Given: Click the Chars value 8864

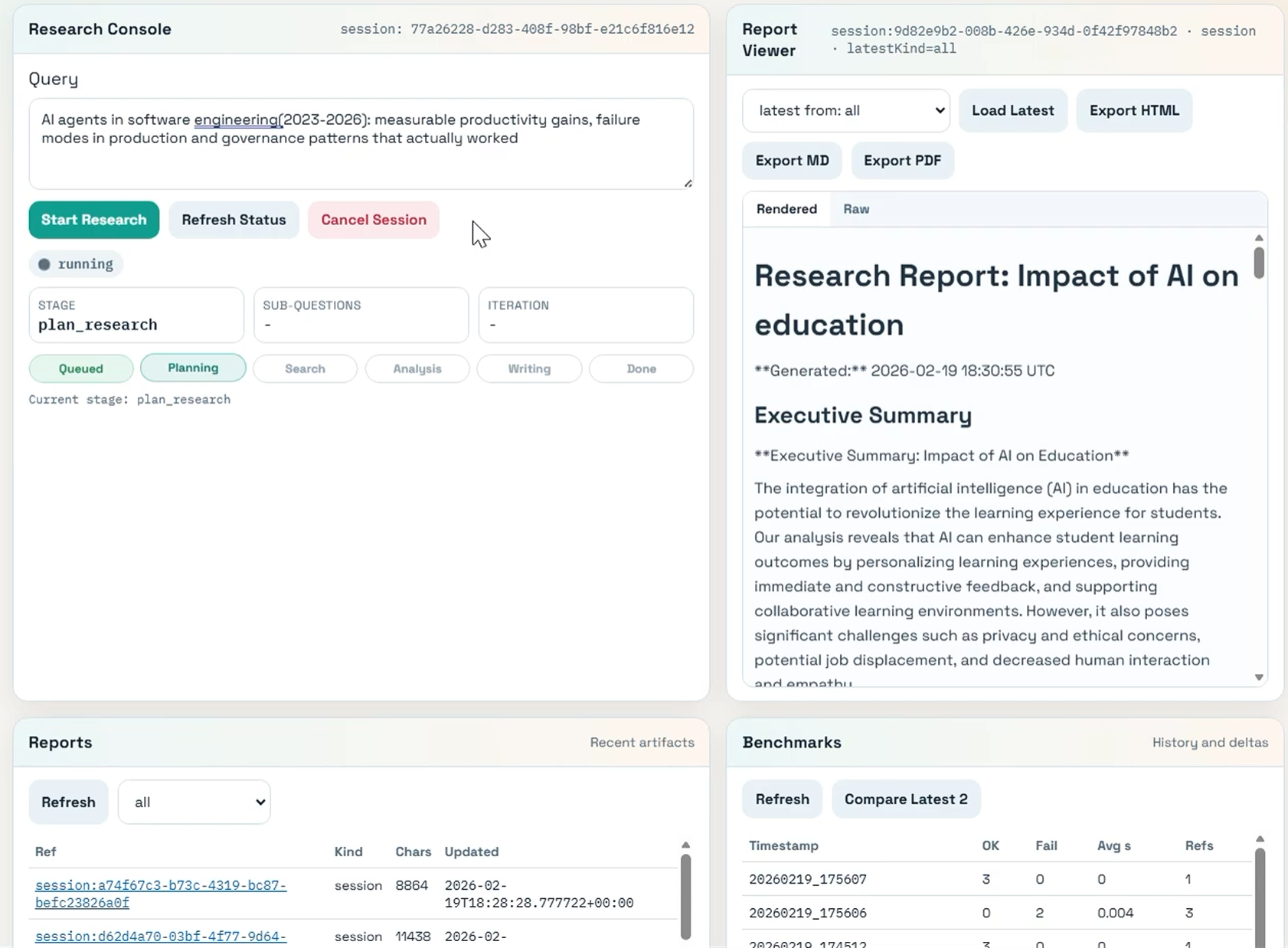Looking at the screenshot, I should click(x=411, y=885).
